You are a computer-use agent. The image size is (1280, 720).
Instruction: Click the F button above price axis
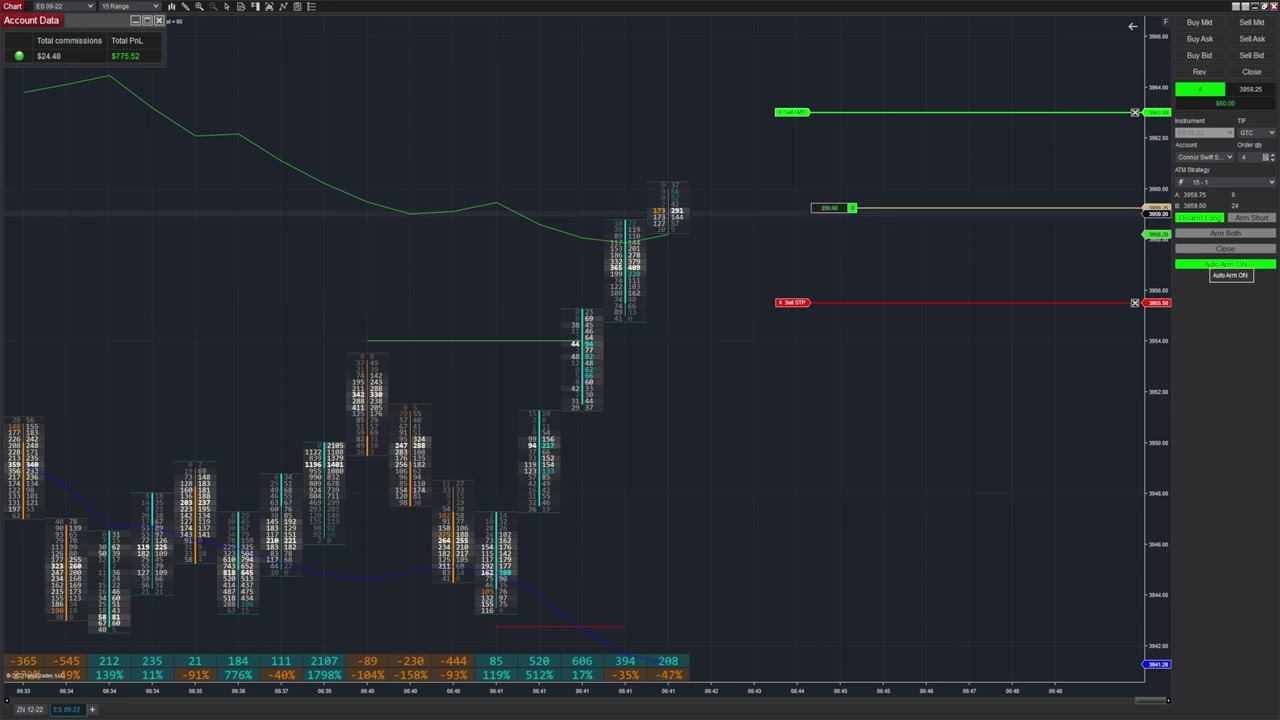coord(1165,22)
